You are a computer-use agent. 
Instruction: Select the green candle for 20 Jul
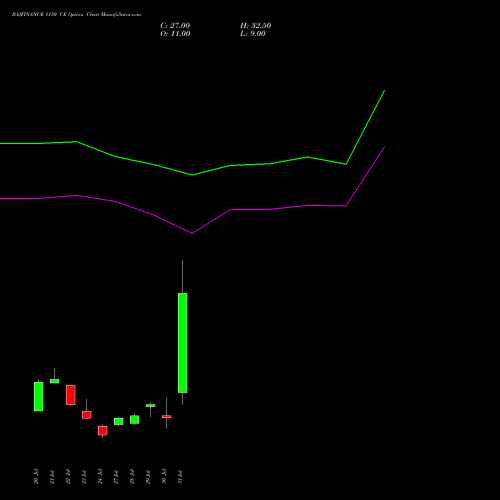coord(39,396)
